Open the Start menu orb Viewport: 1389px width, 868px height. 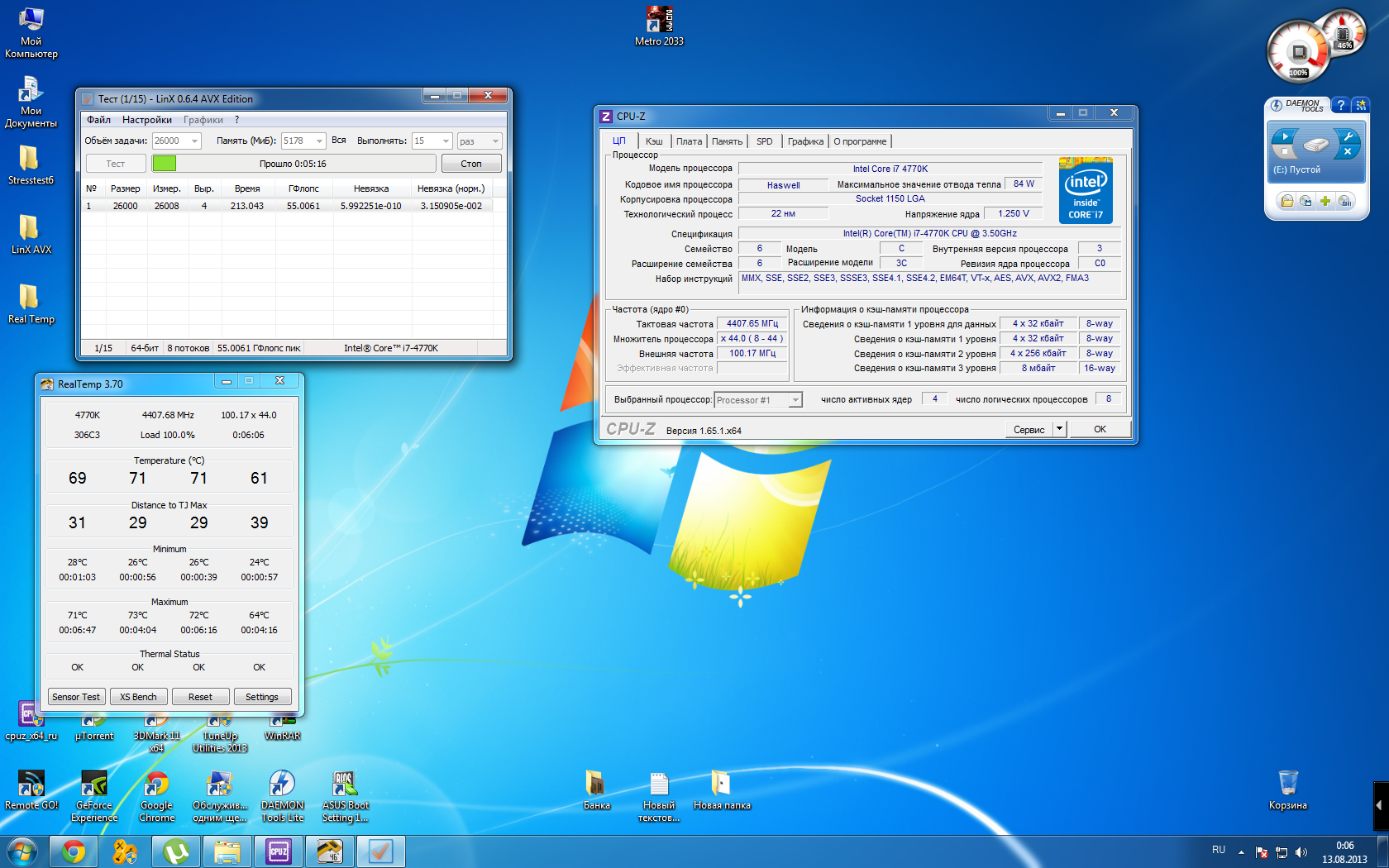(21, 851)
